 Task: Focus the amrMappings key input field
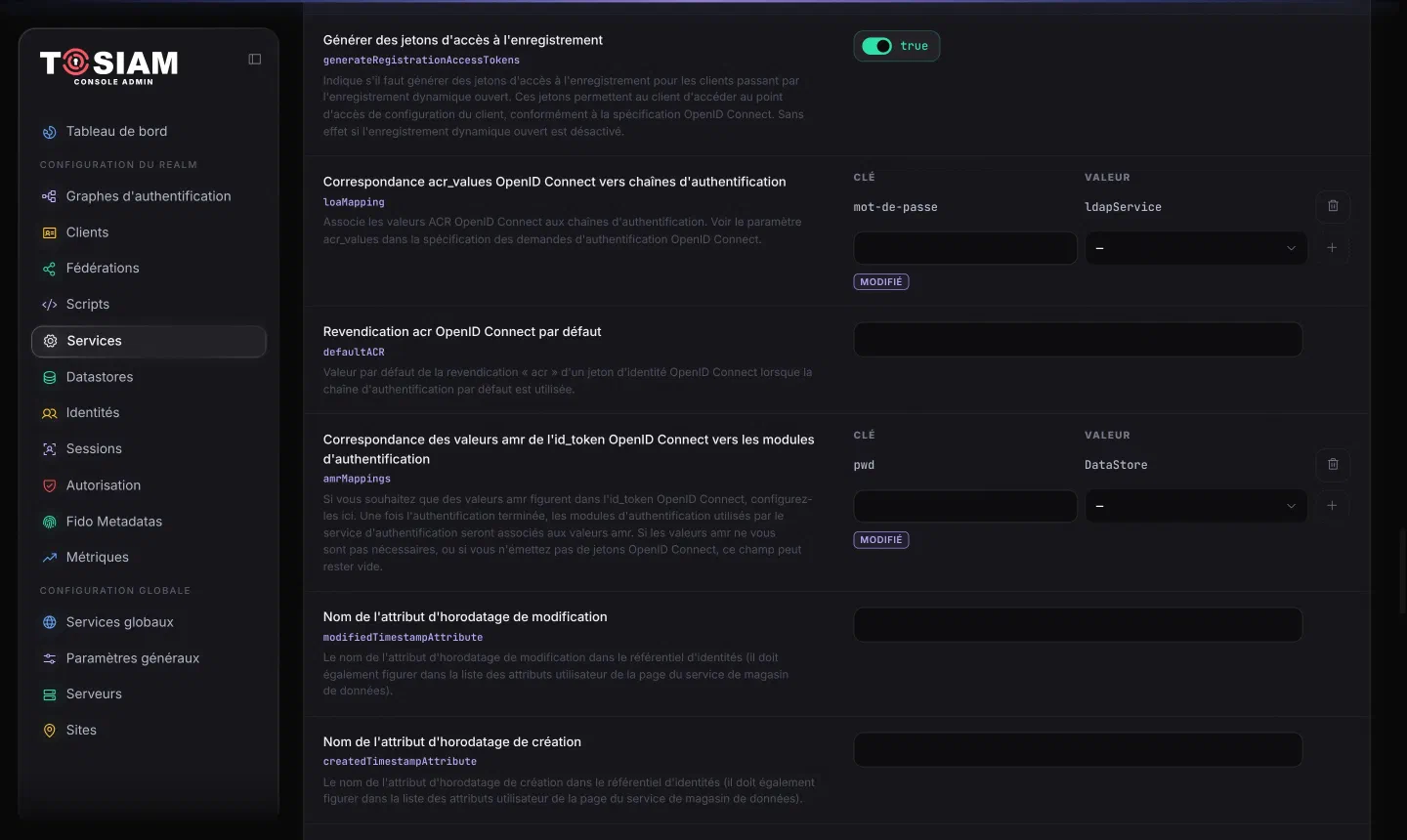pos(965,506)
